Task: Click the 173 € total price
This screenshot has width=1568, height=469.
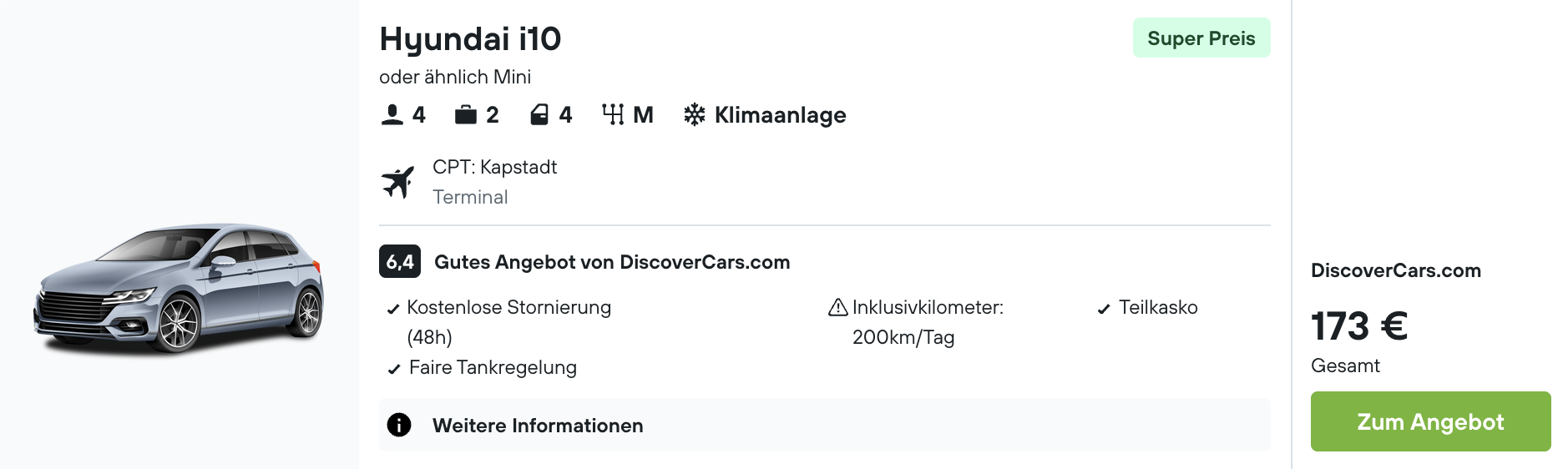Action: coord(1359,326)
